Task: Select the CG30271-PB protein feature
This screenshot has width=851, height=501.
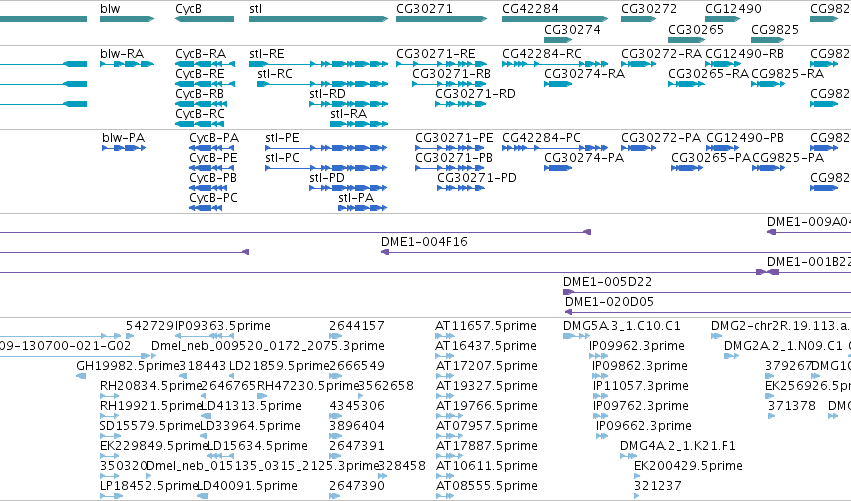Action: point(450,168)
